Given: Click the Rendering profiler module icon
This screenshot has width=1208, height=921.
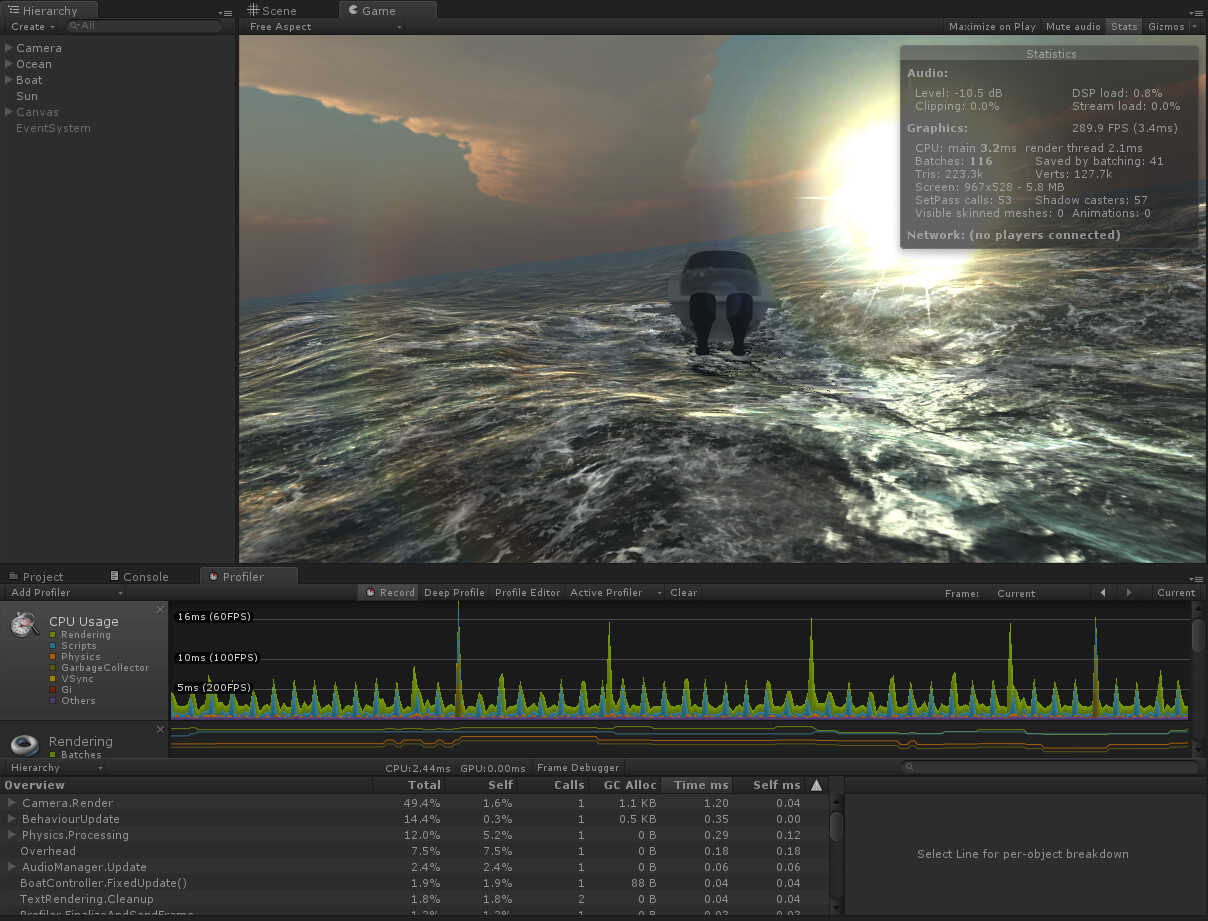Looking at the screenshot, I should (x=24, y=745).
